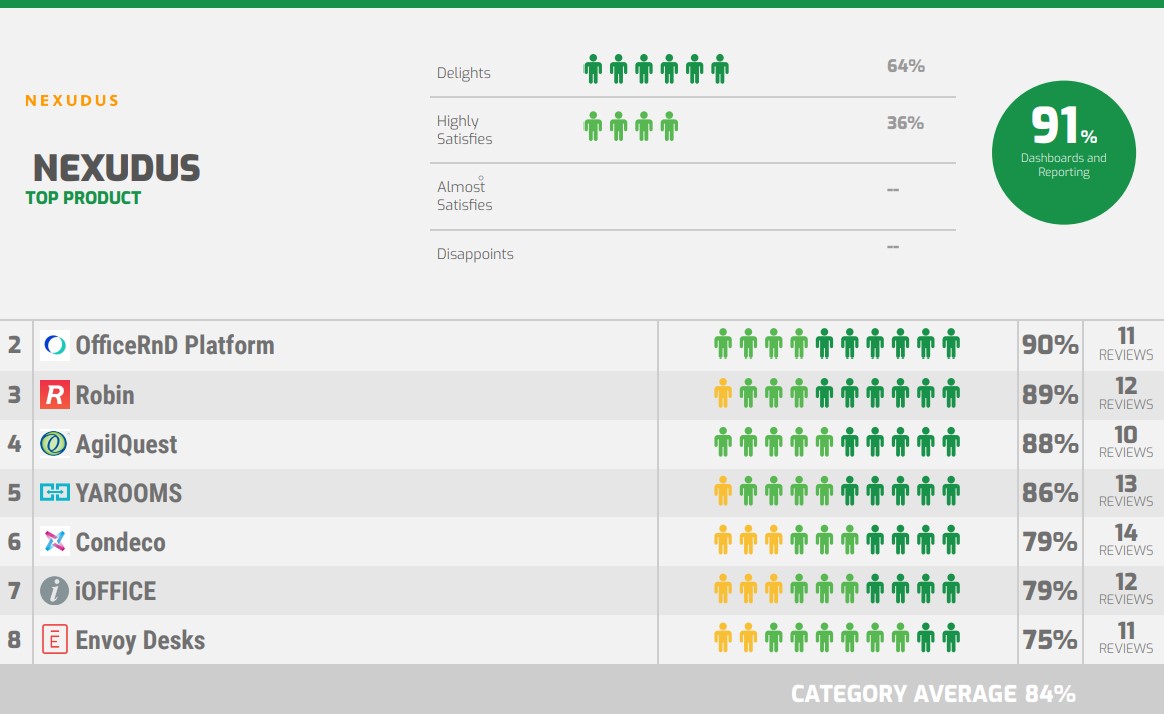This screenshot has height=714, width=1164.
Task: Click the CATEGORY AVERAGE 84% footer text
Action: (x=933, y=694)
